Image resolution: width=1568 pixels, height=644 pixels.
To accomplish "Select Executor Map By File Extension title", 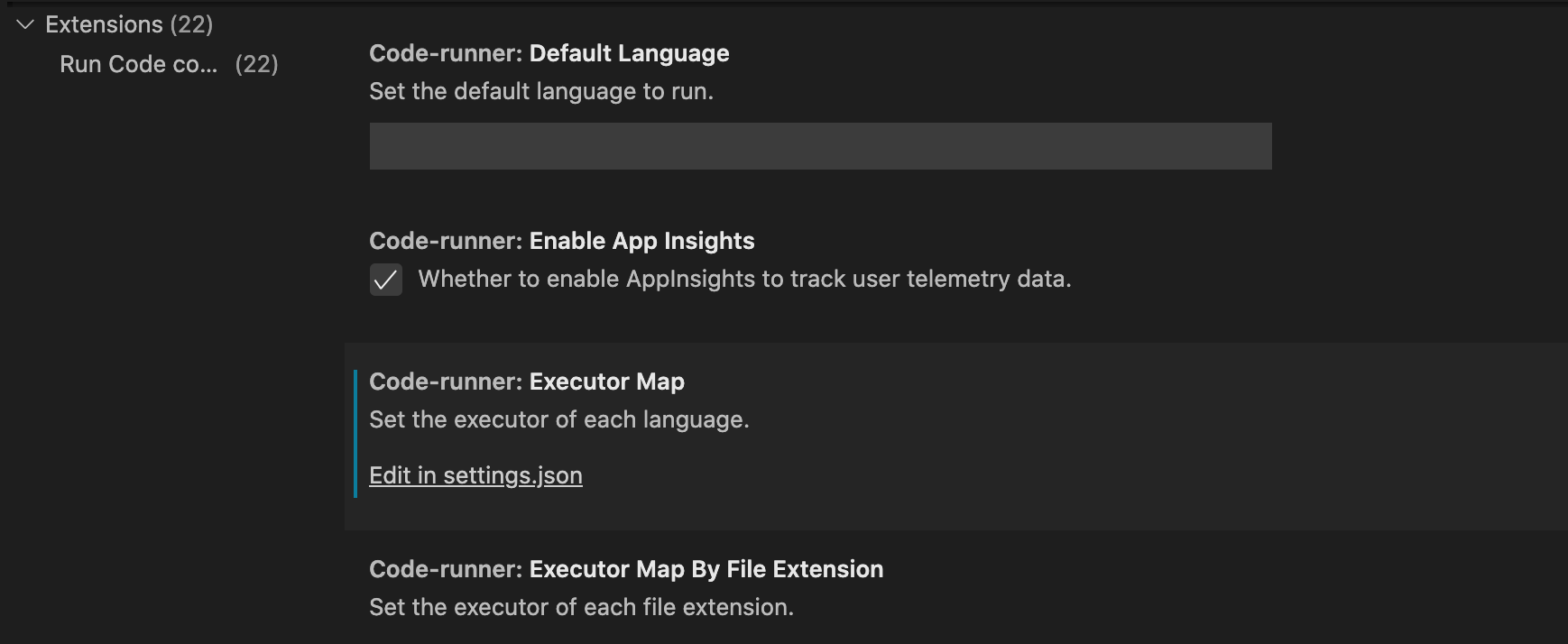I will (706, 569).
